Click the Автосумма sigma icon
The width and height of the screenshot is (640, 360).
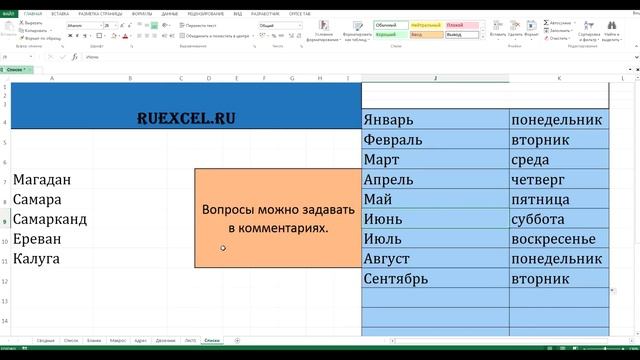point(546,23)
